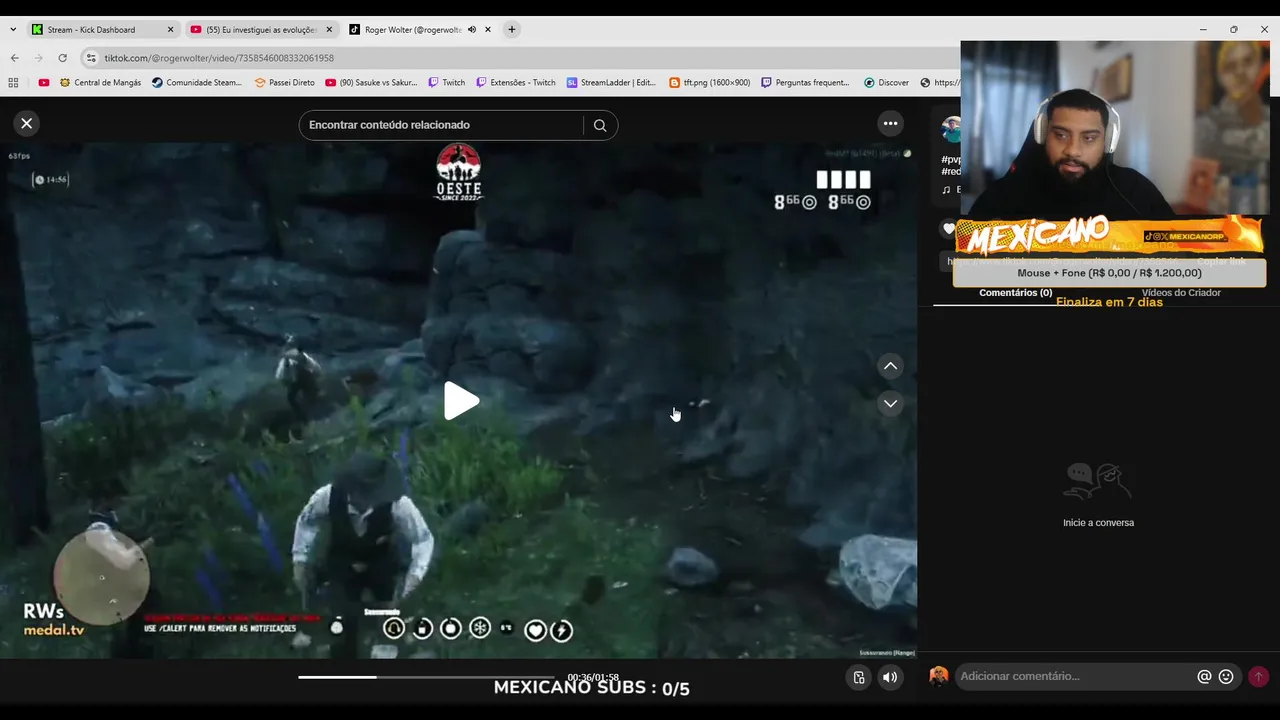The height and width of the screenshot is (720, 1280).
Task: Open the three-dots more options menu
Action: coord(890,123)
